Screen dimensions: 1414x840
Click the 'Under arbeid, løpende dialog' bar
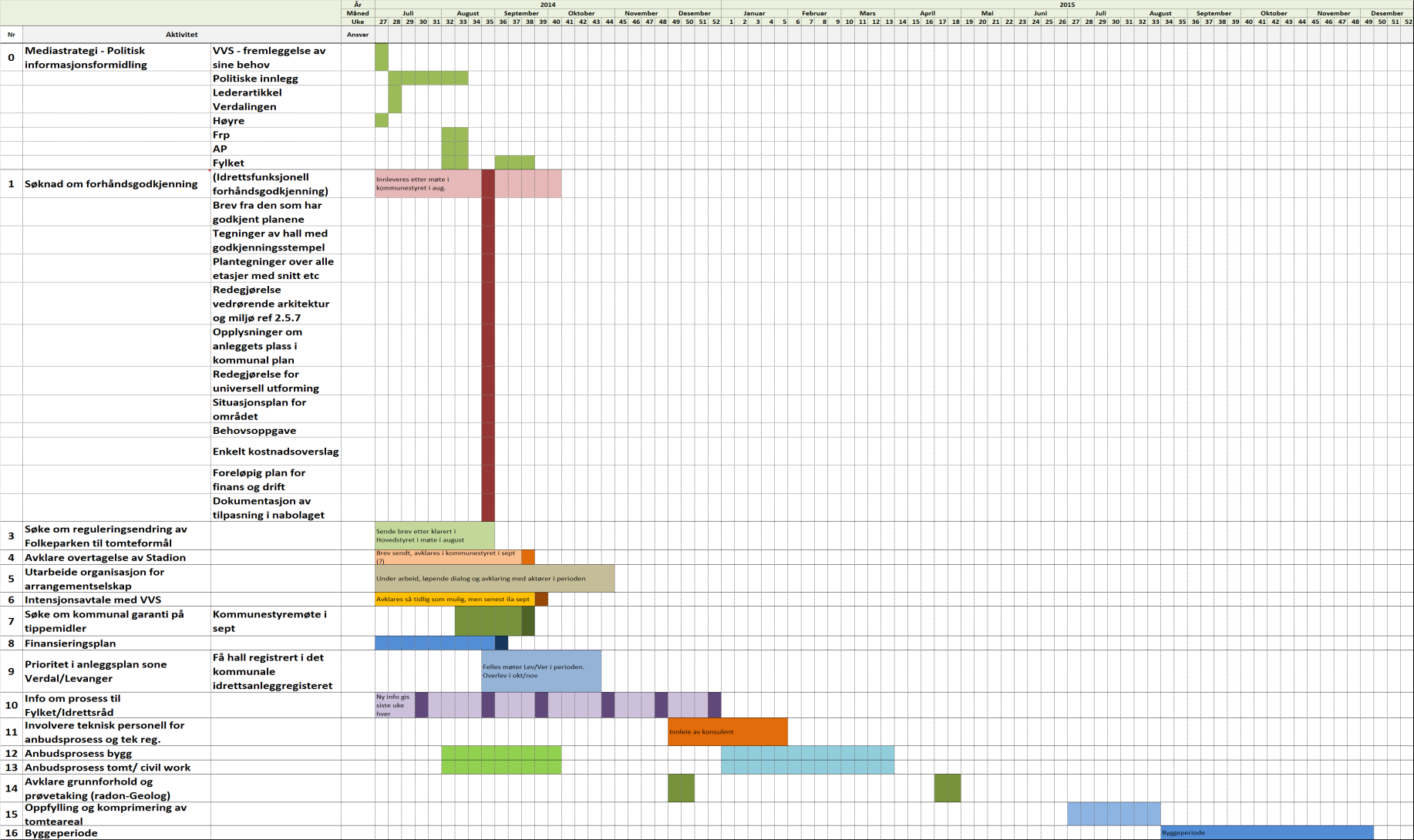click(x=495, y=578)
